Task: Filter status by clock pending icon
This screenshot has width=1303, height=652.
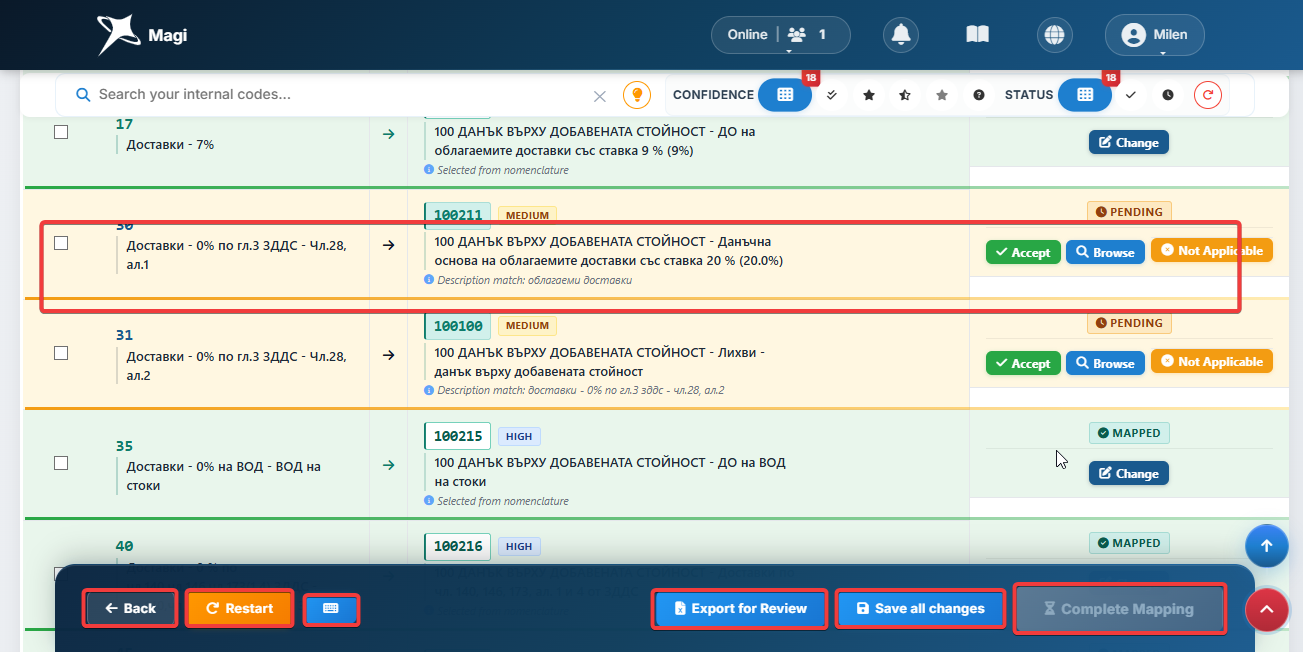Action: [x=1168, y=95]
